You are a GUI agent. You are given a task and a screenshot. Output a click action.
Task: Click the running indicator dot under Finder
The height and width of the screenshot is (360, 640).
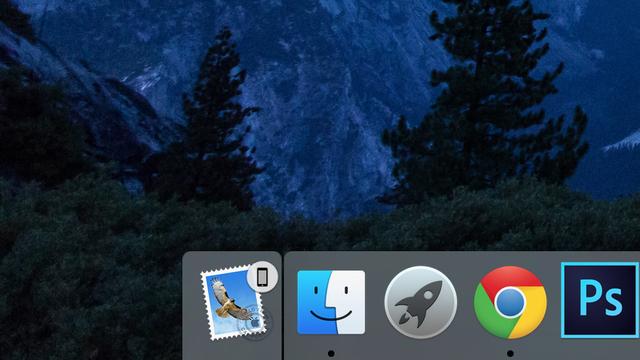331,353
